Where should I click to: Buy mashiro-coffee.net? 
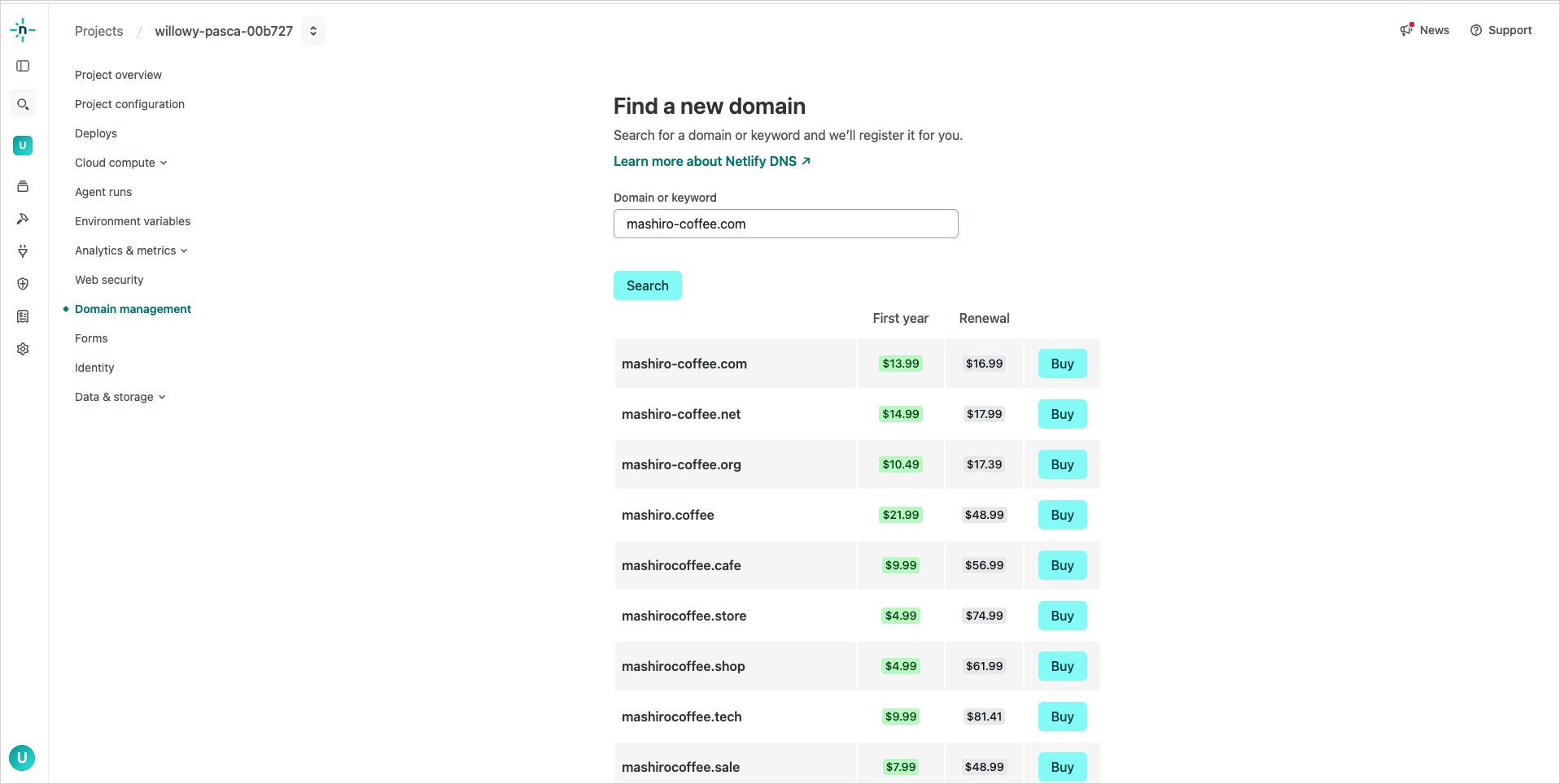(x=1062, y=414)
